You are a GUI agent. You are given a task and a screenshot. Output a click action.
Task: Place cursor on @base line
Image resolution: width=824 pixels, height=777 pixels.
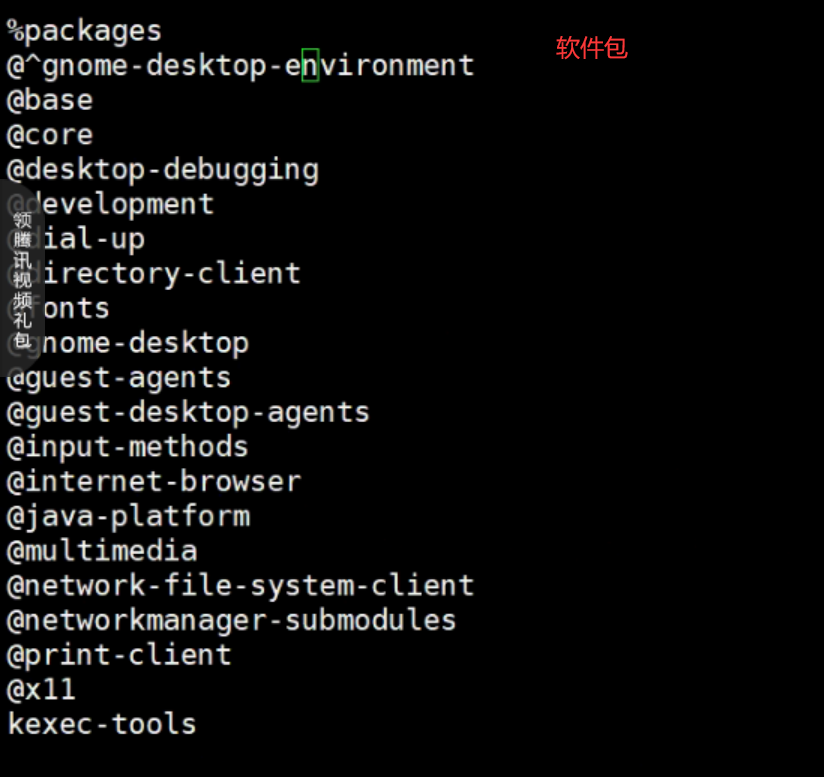(50, 100)
